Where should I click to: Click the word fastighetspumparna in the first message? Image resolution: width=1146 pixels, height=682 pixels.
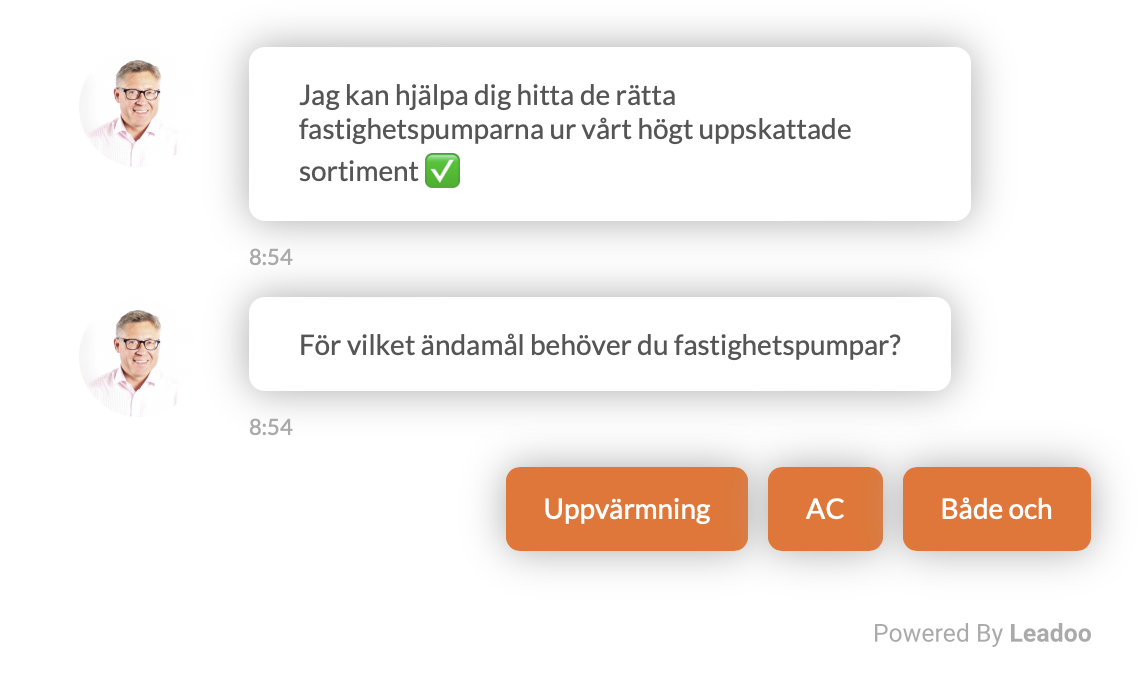click(421, 130)
